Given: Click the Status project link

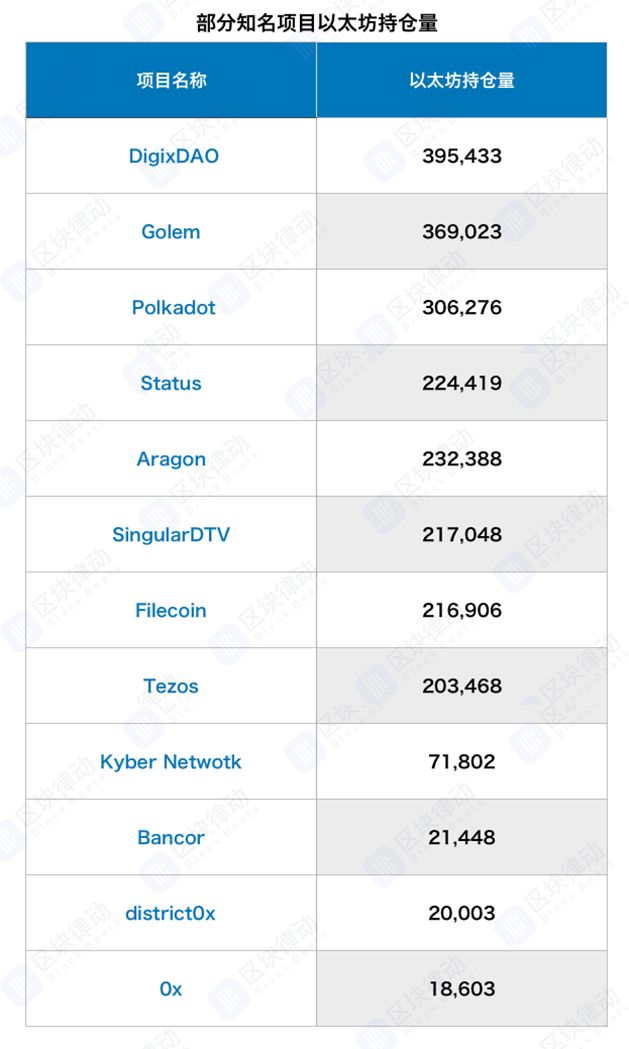Looking at the screenshot, I should click(171, 383).
